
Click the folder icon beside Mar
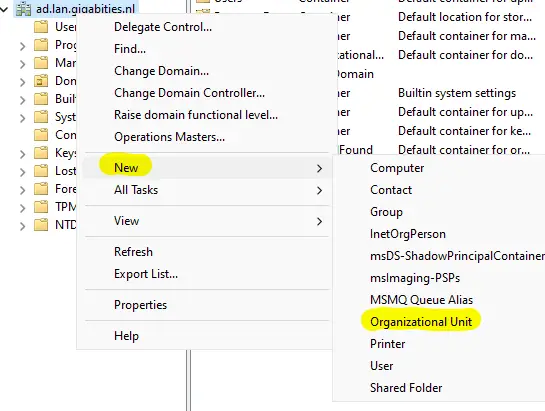[41, 63]
